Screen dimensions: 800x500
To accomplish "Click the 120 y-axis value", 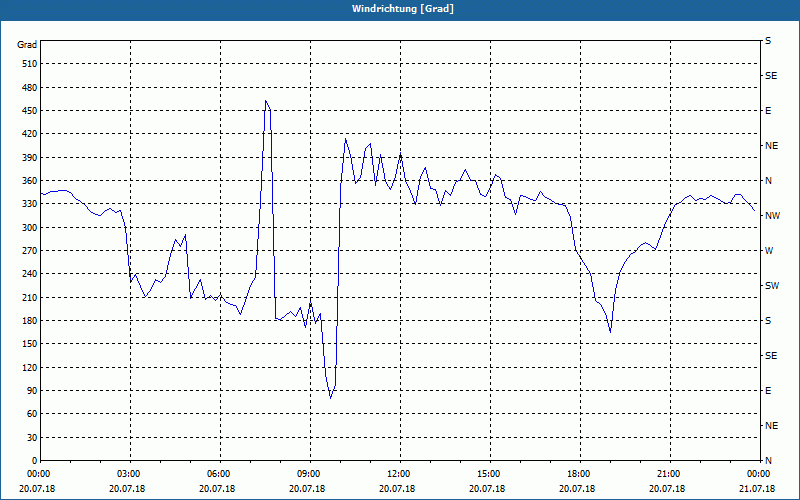I will (x=30, y=367).
